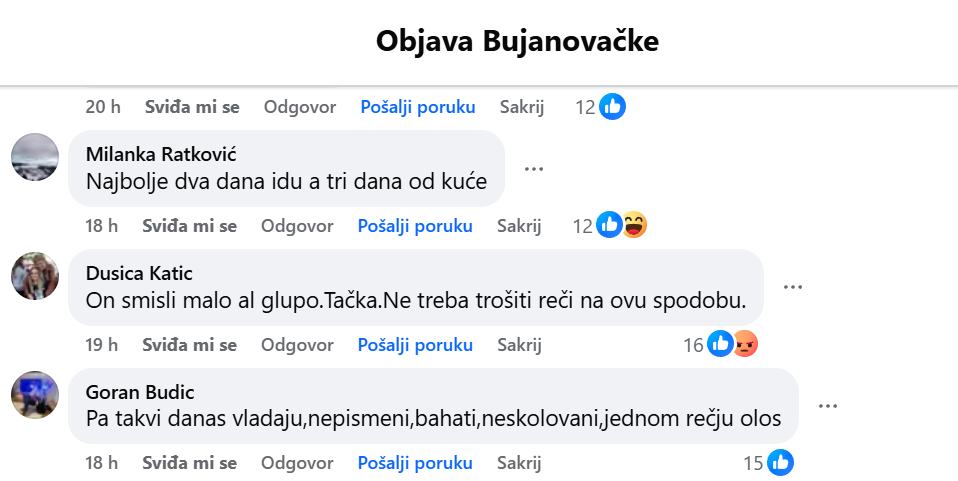Image resolution: width=958 pixels, height=481 pixels.
Task: Open three-dot menu on Dusica Katic's comment
Action: point(793,287)
